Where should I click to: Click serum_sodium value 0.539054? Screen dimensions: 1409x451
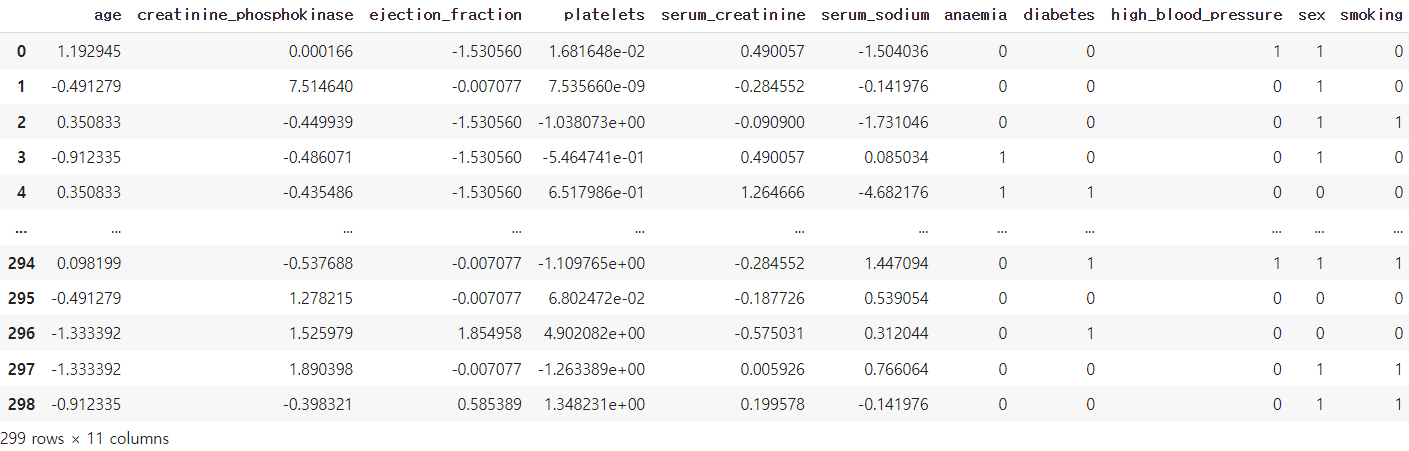(897, 298)
